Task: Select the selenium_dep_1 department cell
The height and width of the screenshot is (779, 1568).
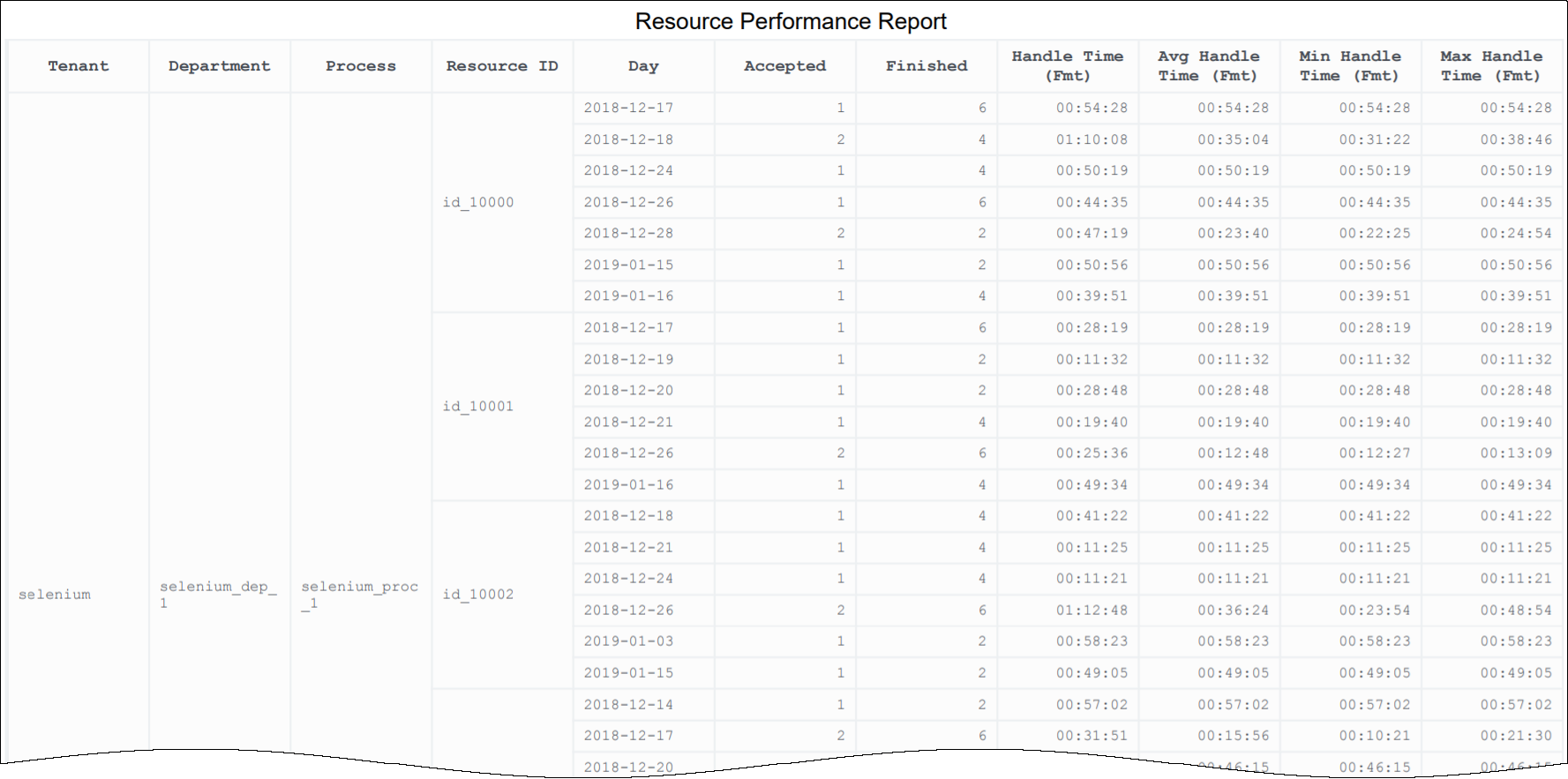Action: (x=218, y=595)
